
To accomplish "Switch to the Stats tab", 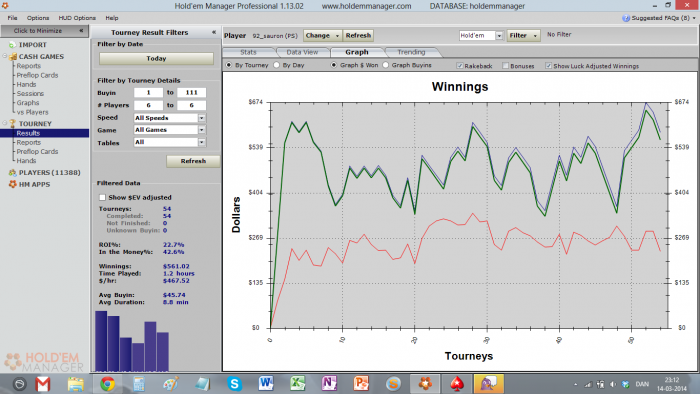I will [248, 52].
